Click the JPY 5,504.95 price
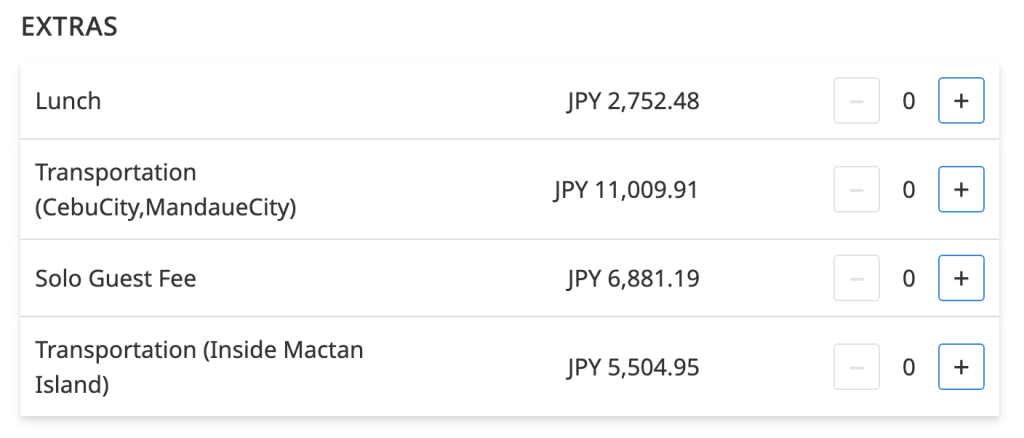Screen dimensions: 1024x438 coord(633,367)
